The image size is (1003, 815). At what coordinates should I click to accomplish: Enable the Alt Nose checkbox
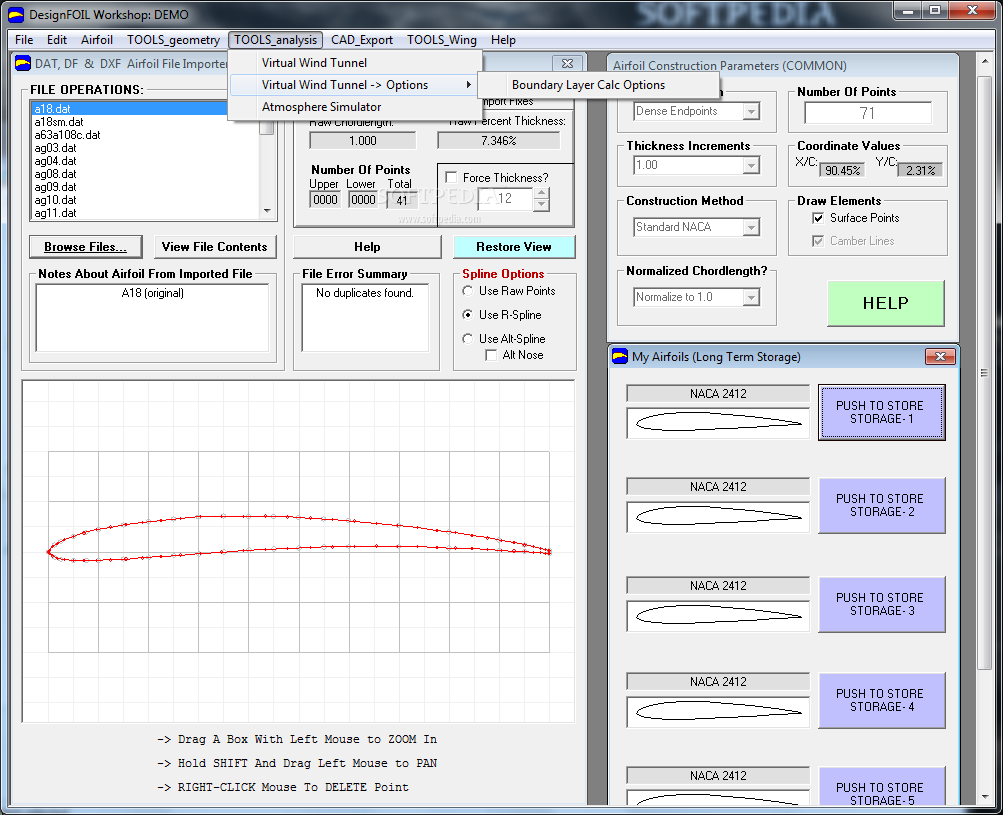[491, 355]
